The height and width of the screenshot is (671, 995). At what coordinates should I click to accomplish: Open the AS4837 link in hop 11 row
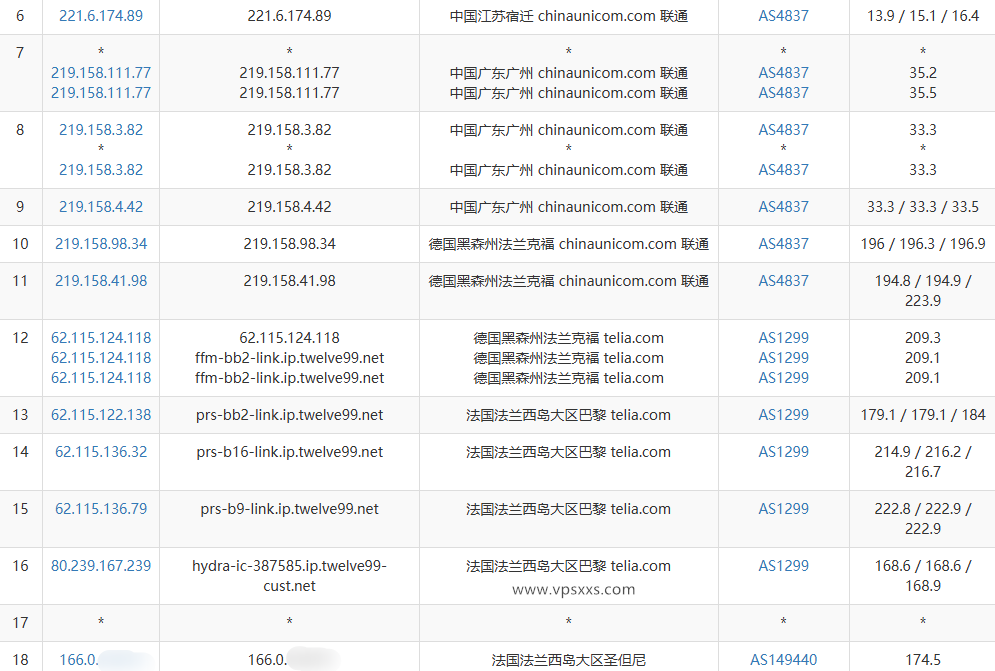tap(783, 281)
